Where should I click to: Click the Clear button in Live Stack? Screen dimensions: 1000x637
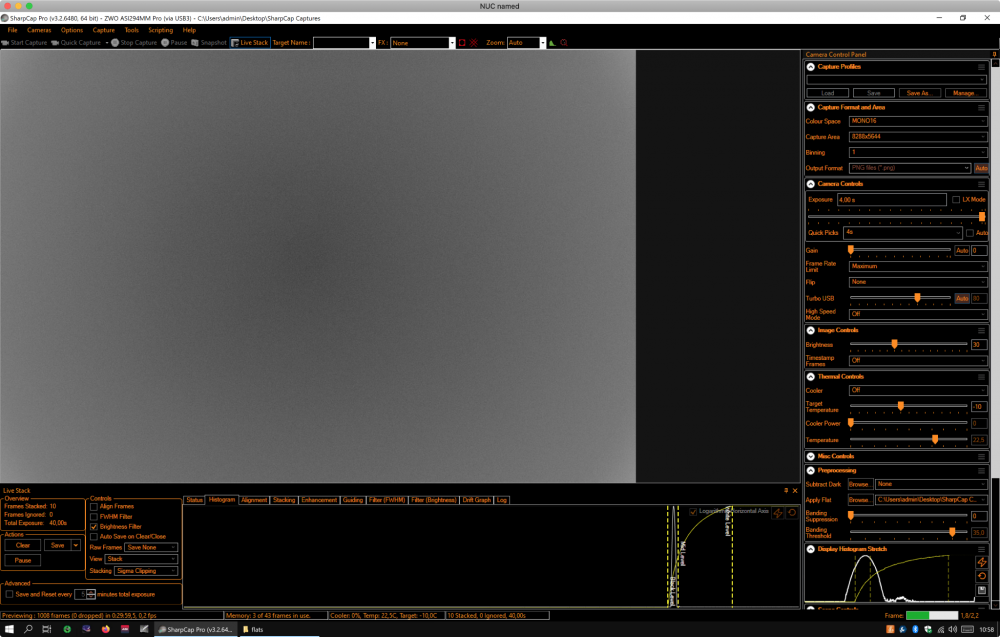(x=23, y=545)
